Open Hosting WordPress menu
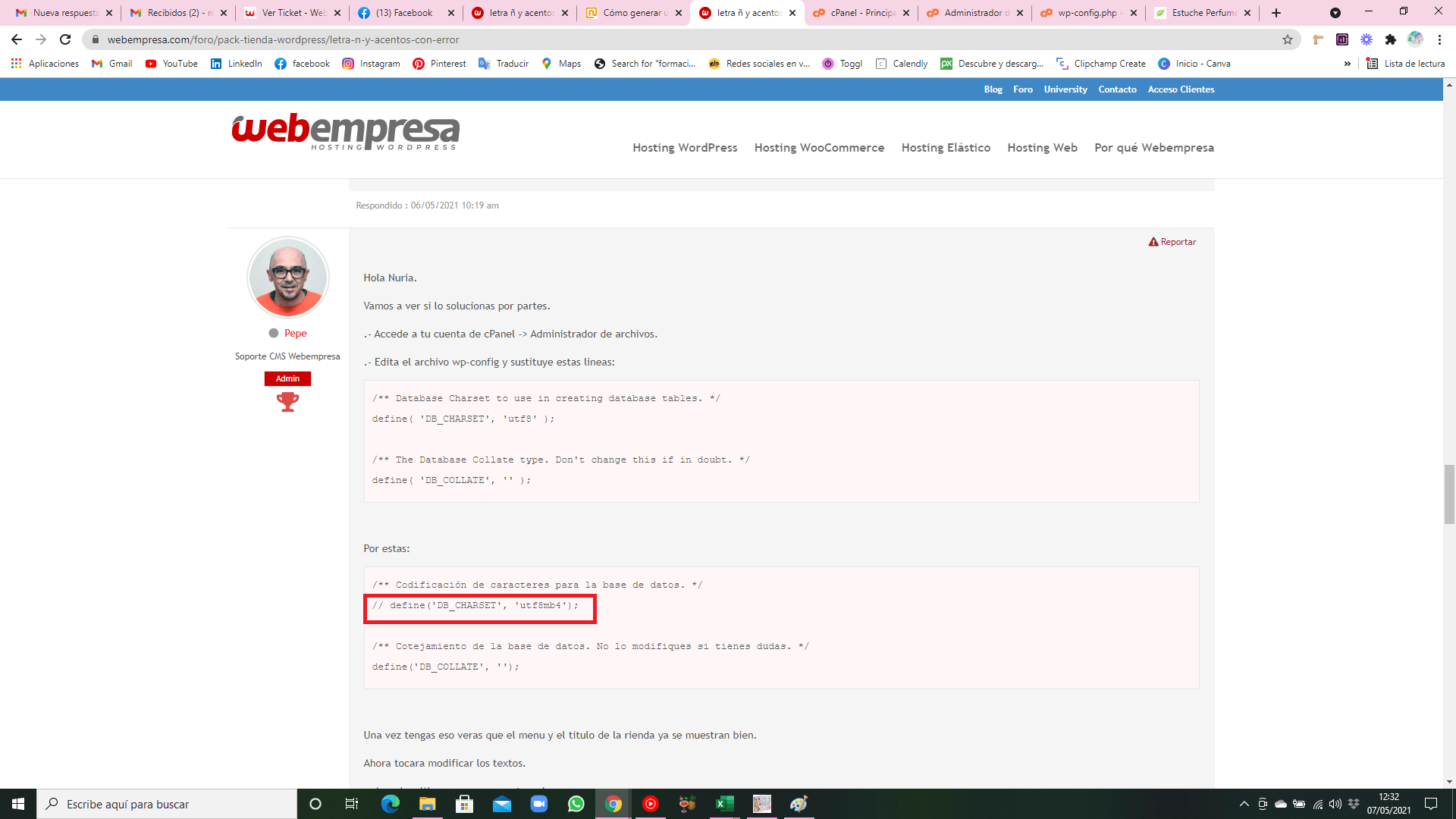The image size is (1456, 819). (685, 148)
